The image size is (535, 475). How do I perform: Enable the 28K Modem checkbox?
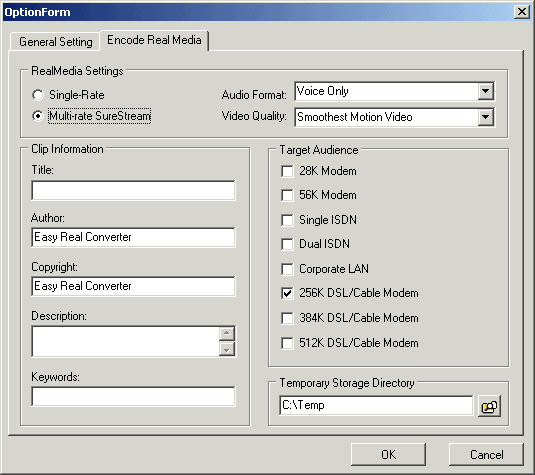pos(287,171)
